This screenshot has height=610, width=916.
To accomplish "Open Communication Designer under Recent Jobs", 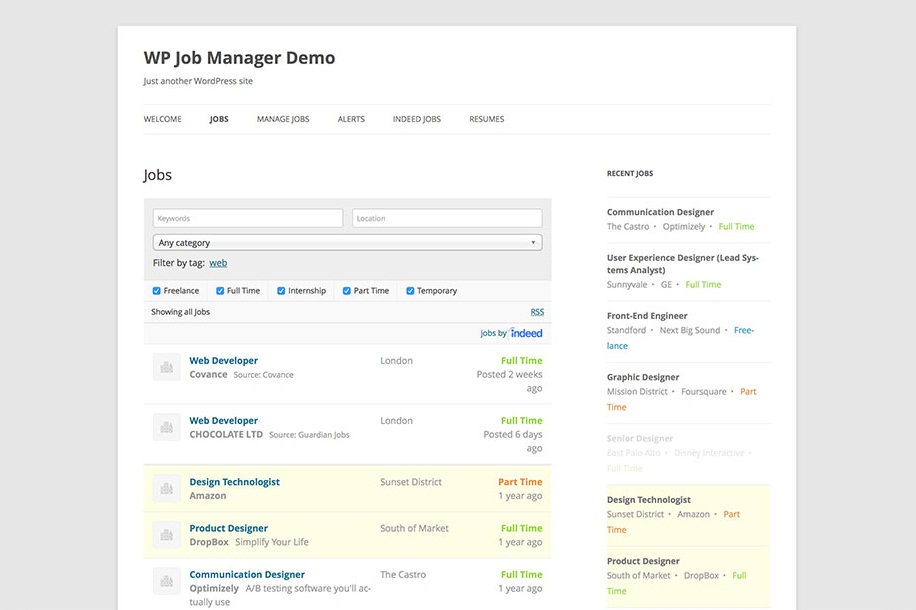I will coord(660,212).
